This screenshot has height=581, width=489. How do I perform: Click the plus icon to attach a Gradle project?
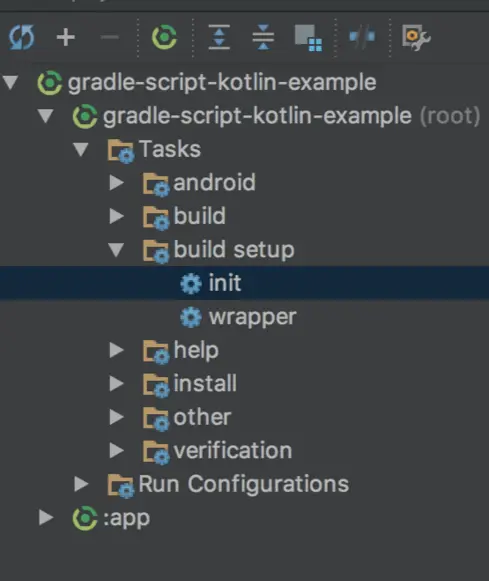[x=66, y=37]
